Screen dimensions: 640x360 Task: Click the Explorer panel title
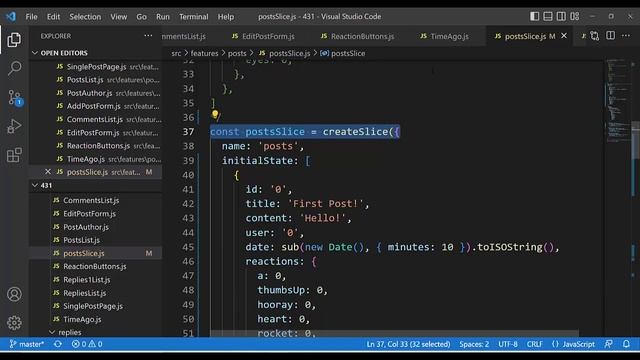click(x=56, y=36)
